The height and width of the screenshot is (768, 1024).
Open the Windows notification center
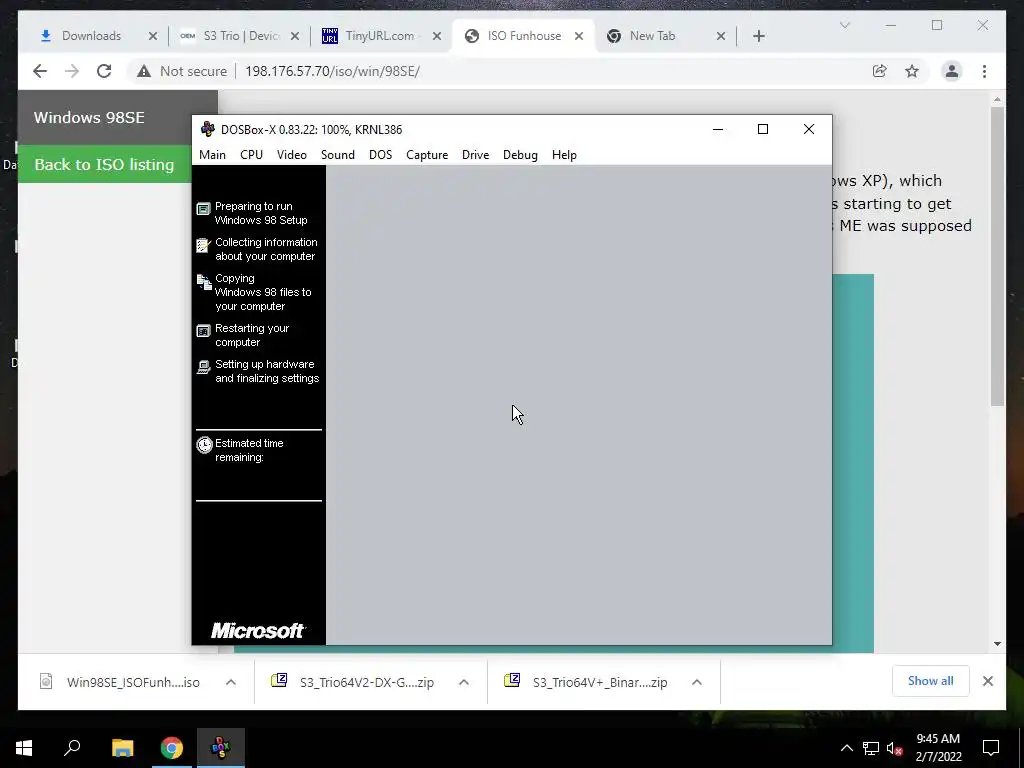click(x=991, y=748)
